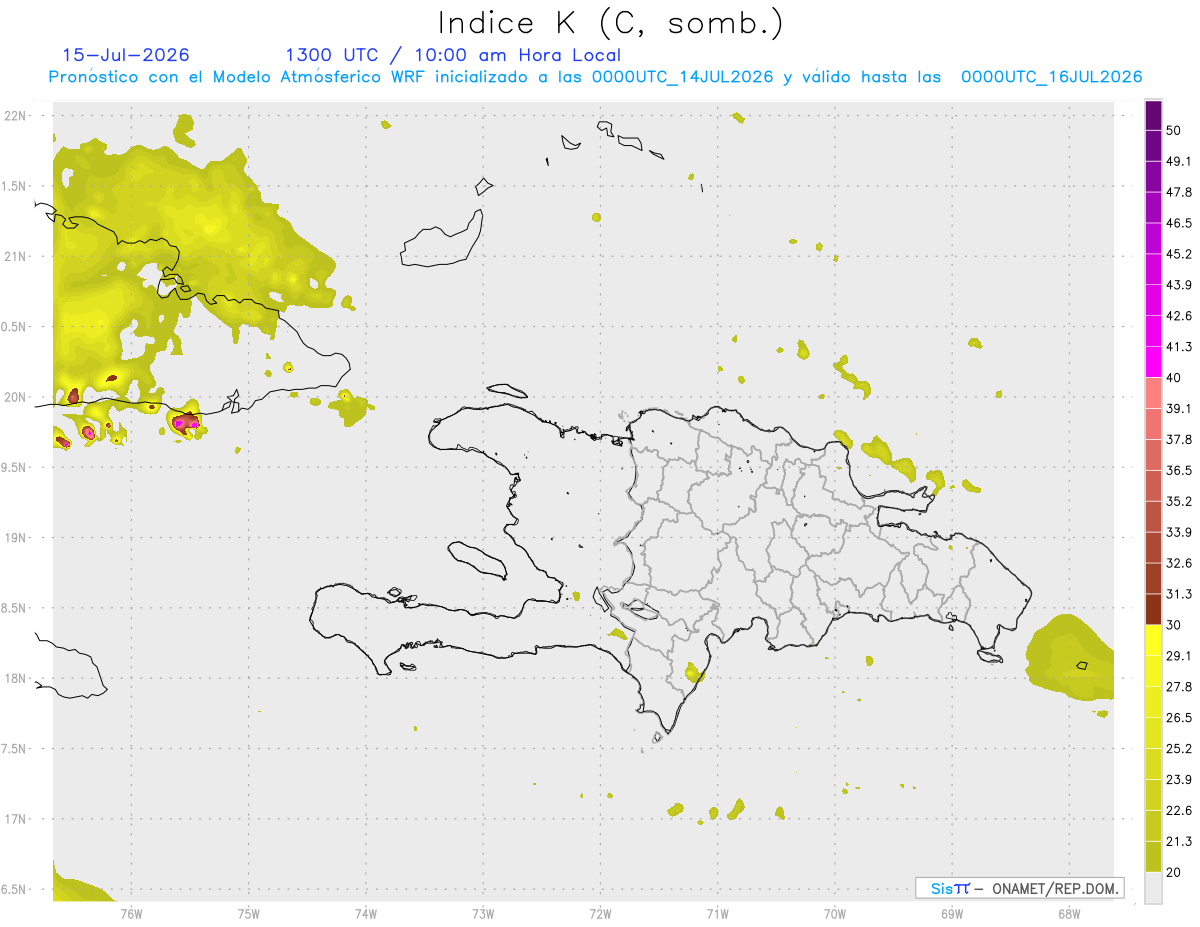Click the dark purple swatch above 50
Image resolution: width=1200 pixels, height=927 pixels.
[1154, 116]
